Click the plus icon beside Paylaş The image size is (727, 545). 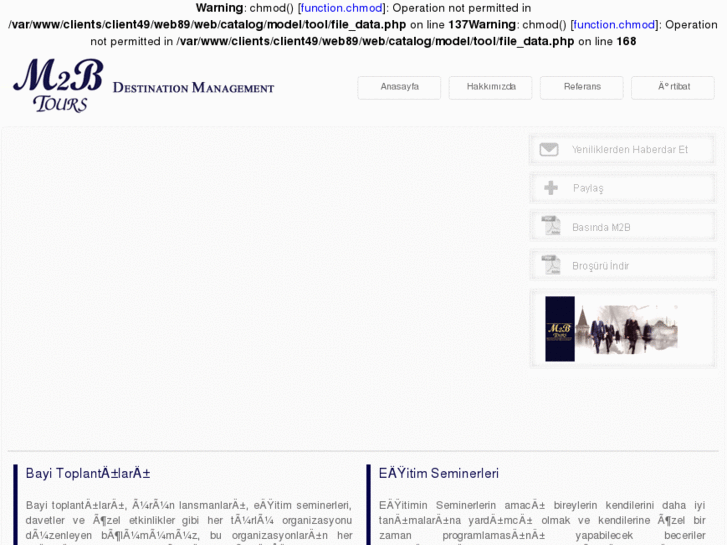coord(551,188)
